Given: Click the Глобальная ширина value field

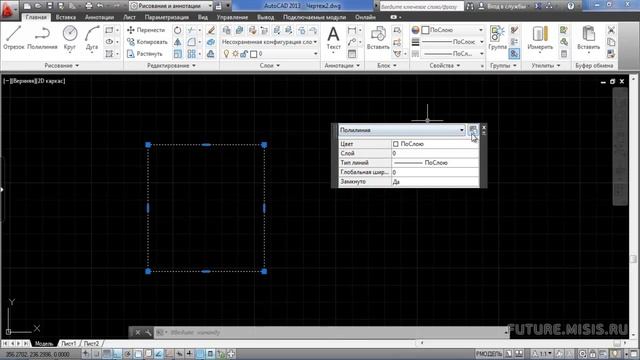Looking at the screenshot, I should coord(435,172).
